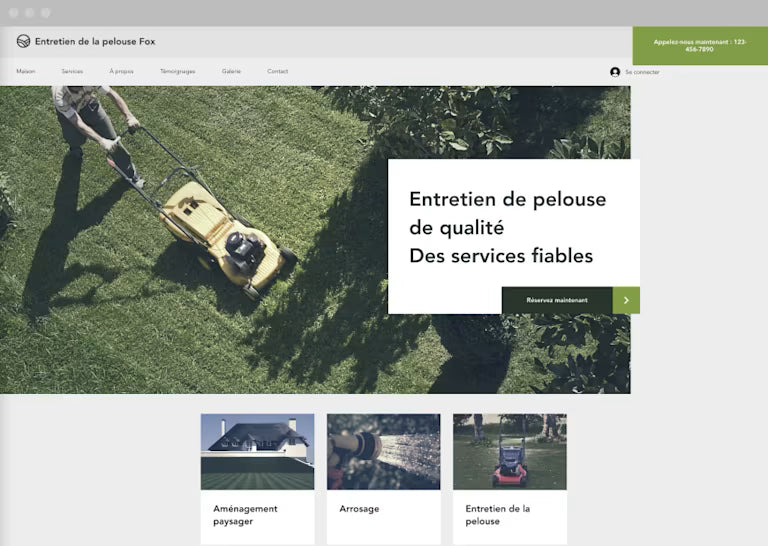Image resolution: width=768 pixels, height=546 pixels.
Task: Open the Témoignages page
Action: pyautogui.click(x=178, y=71)
